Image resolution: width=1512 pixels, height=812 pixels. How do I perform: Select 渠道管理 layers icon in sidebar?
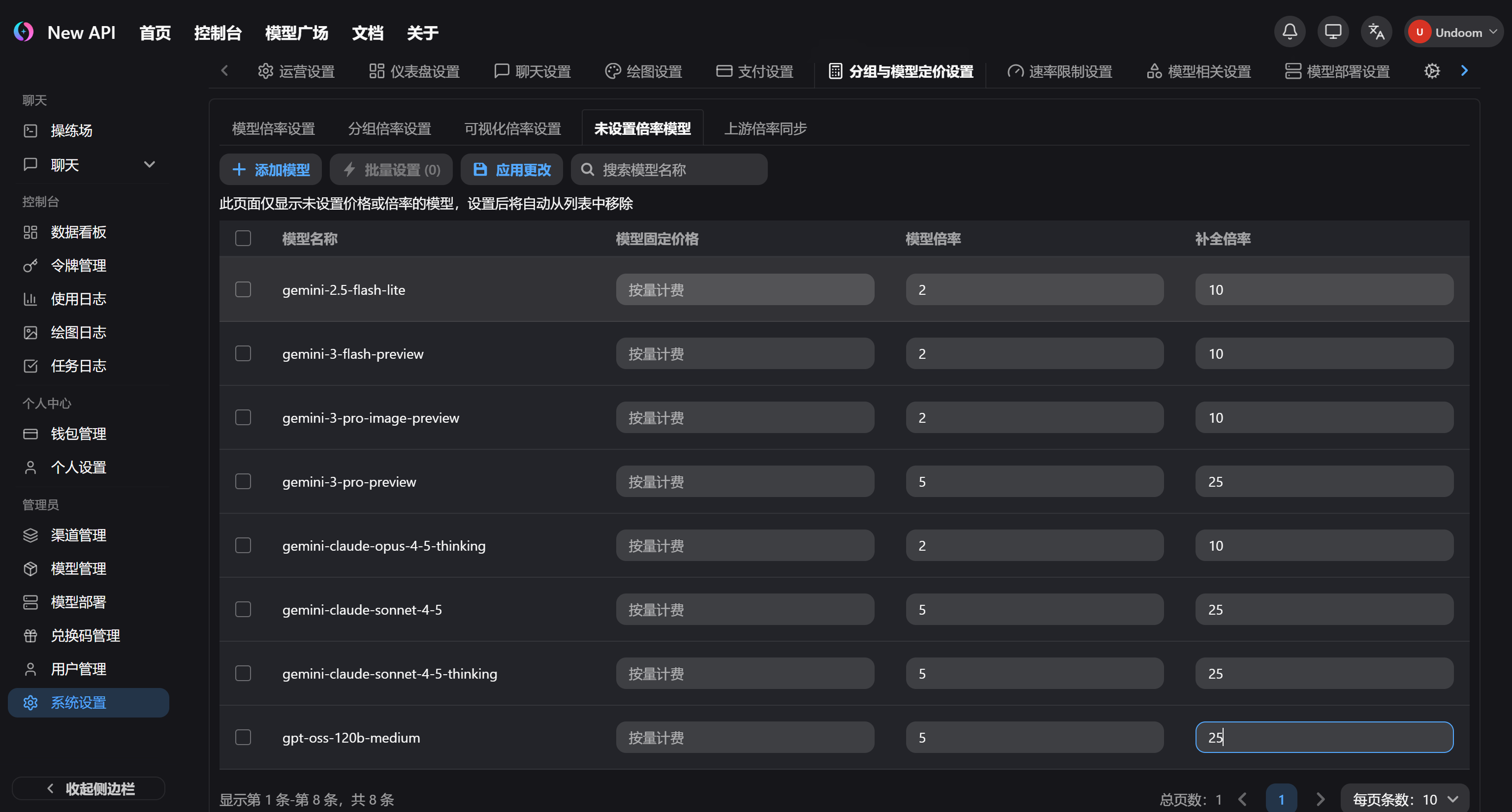click(31, 534)
